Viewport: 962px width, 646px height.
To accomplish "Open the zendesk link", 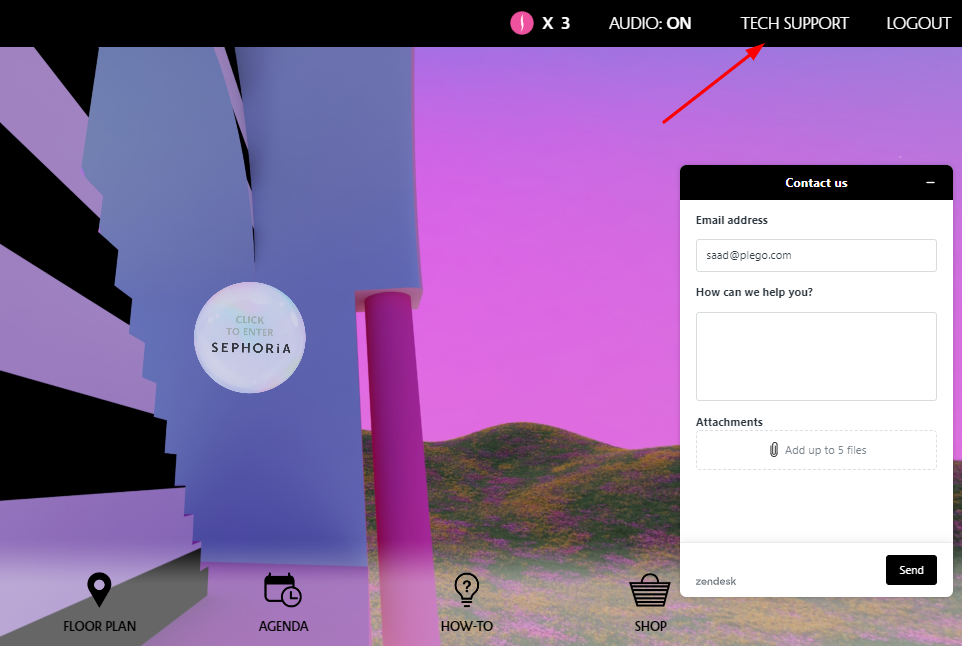I will click(716, 582).
